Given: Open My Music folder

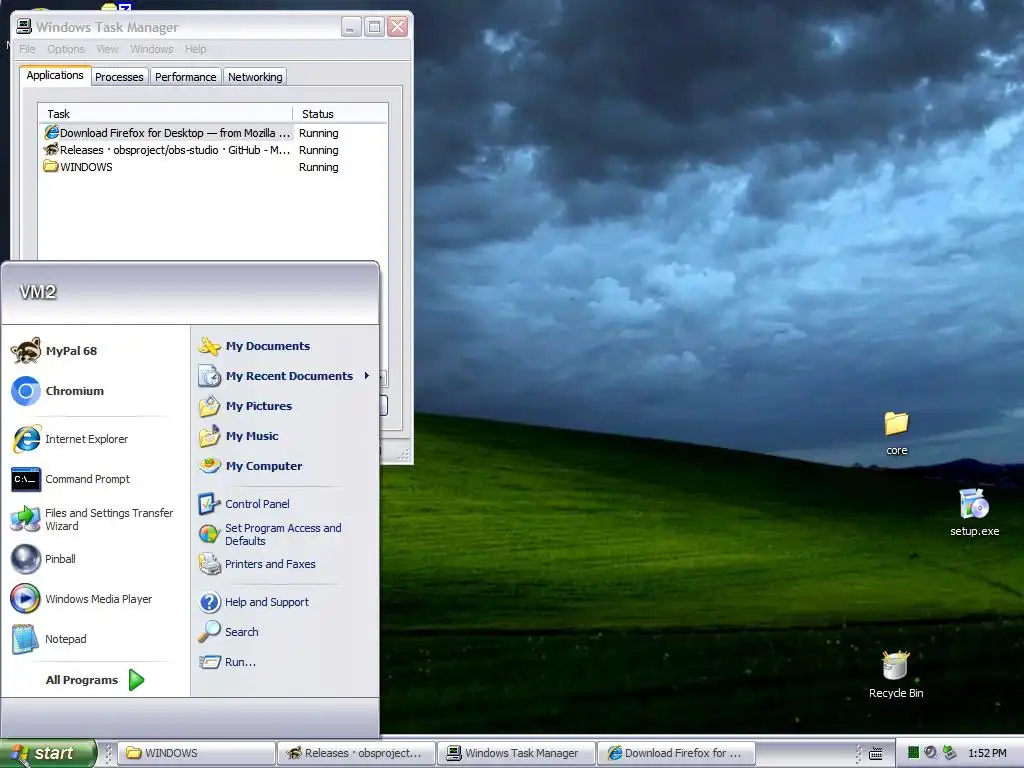Looking at the screenshot, I should [x=239, y=436].
